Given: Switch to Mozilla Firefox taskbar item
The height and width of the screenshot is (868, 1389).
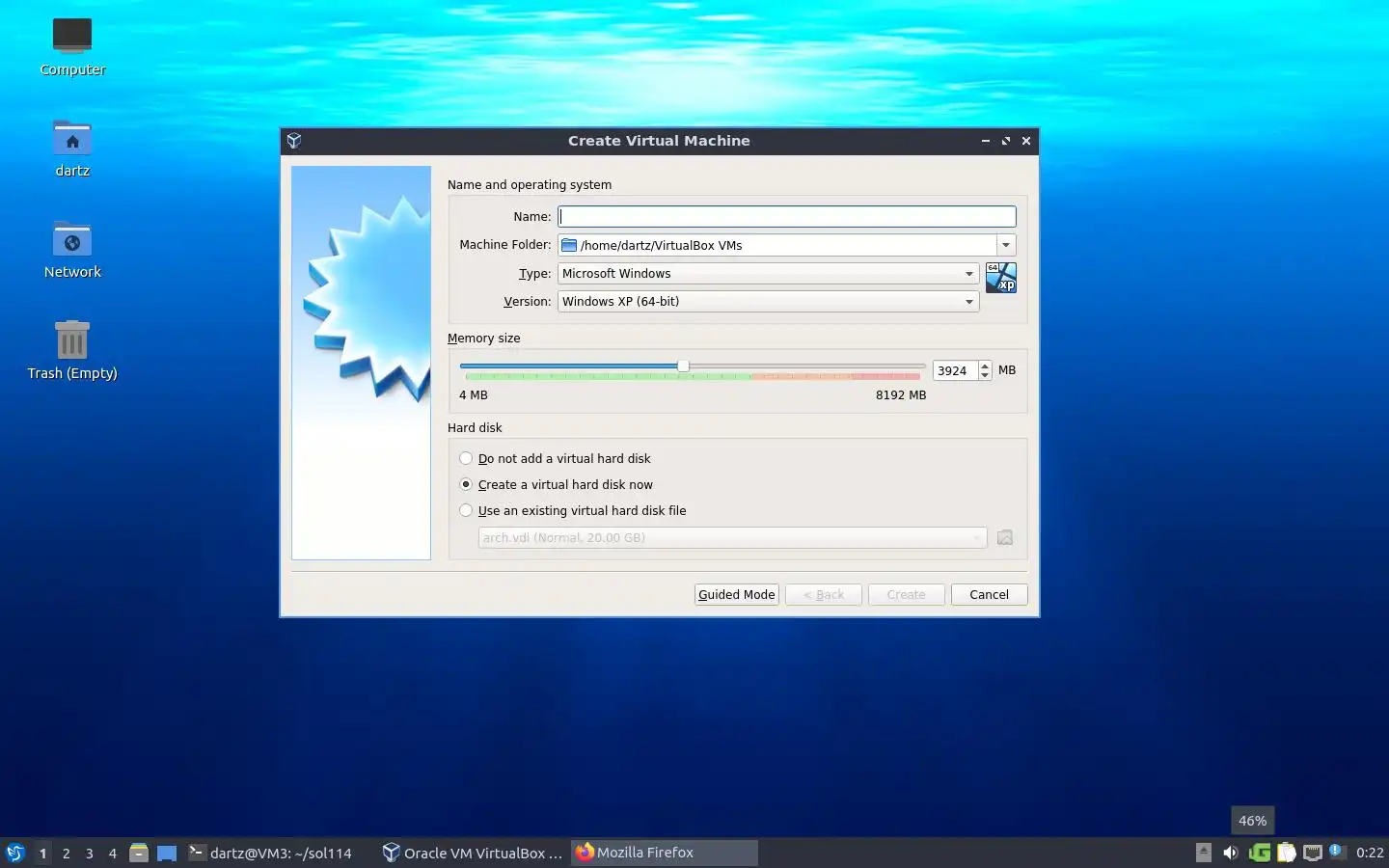Looking at the screenshot, I should click(665, 853).
